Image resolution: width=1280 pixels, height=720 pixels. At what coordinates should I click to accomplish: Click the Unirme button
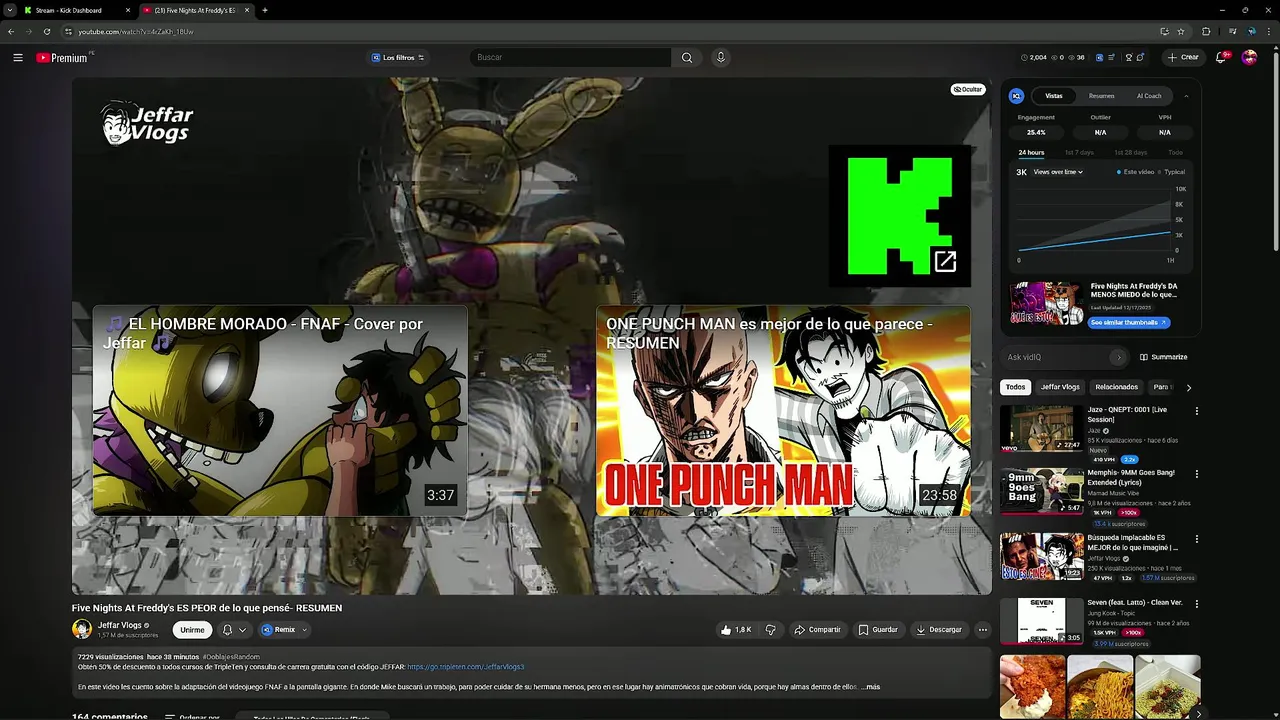pyautogui.click(x=192, y=630)
